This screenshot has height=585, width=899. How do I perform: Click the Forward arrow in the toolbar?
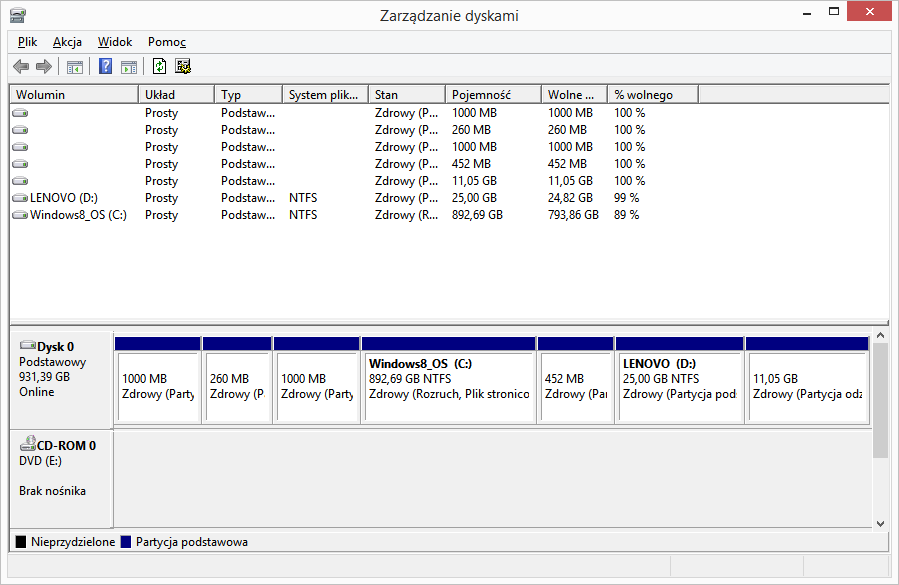click(43, 67)
